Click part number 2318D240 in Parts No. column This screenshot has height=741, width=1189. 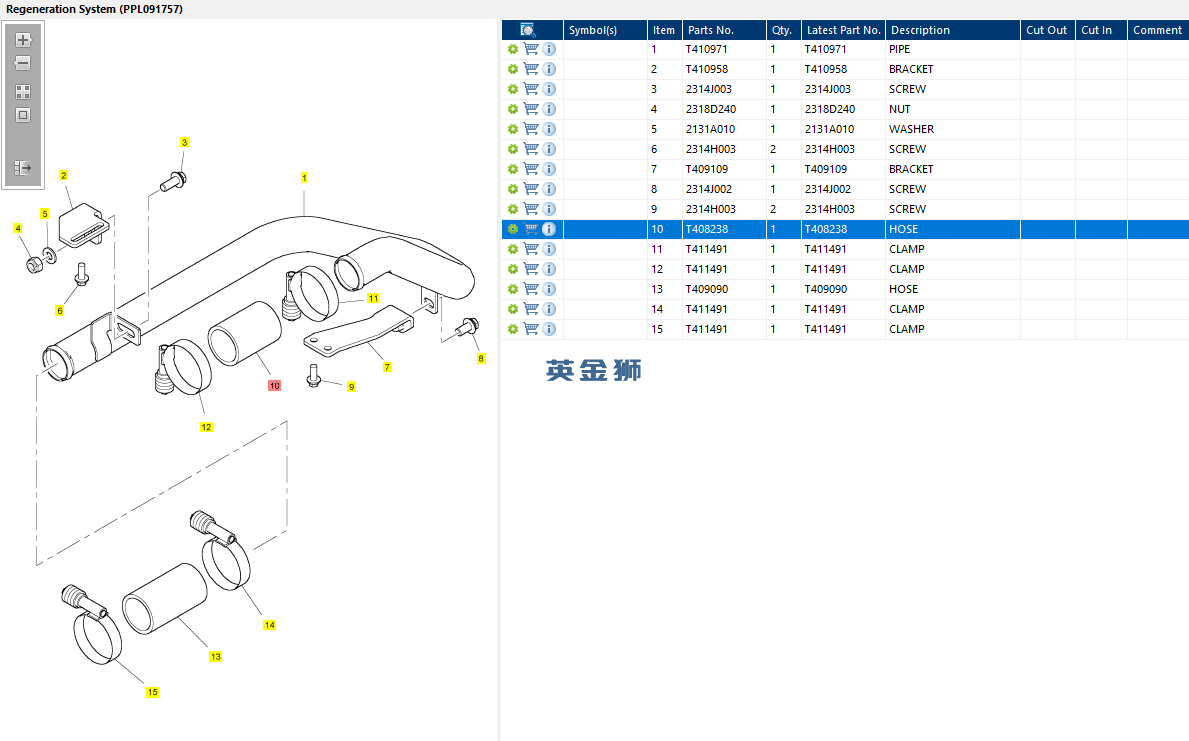(711, 109)
